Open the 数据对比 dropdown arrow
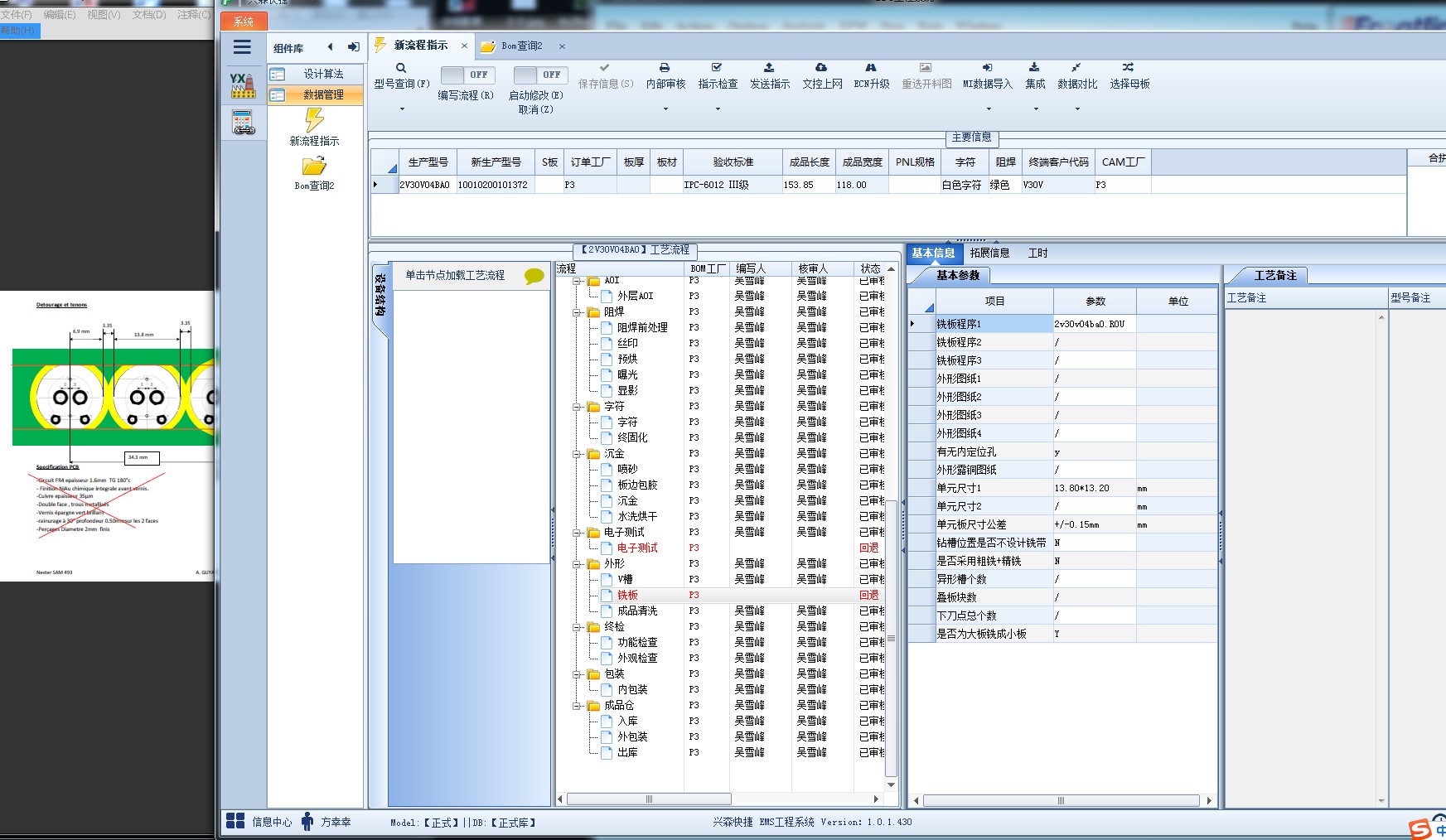This screenshot has width=1446, height=840. 1077,109
